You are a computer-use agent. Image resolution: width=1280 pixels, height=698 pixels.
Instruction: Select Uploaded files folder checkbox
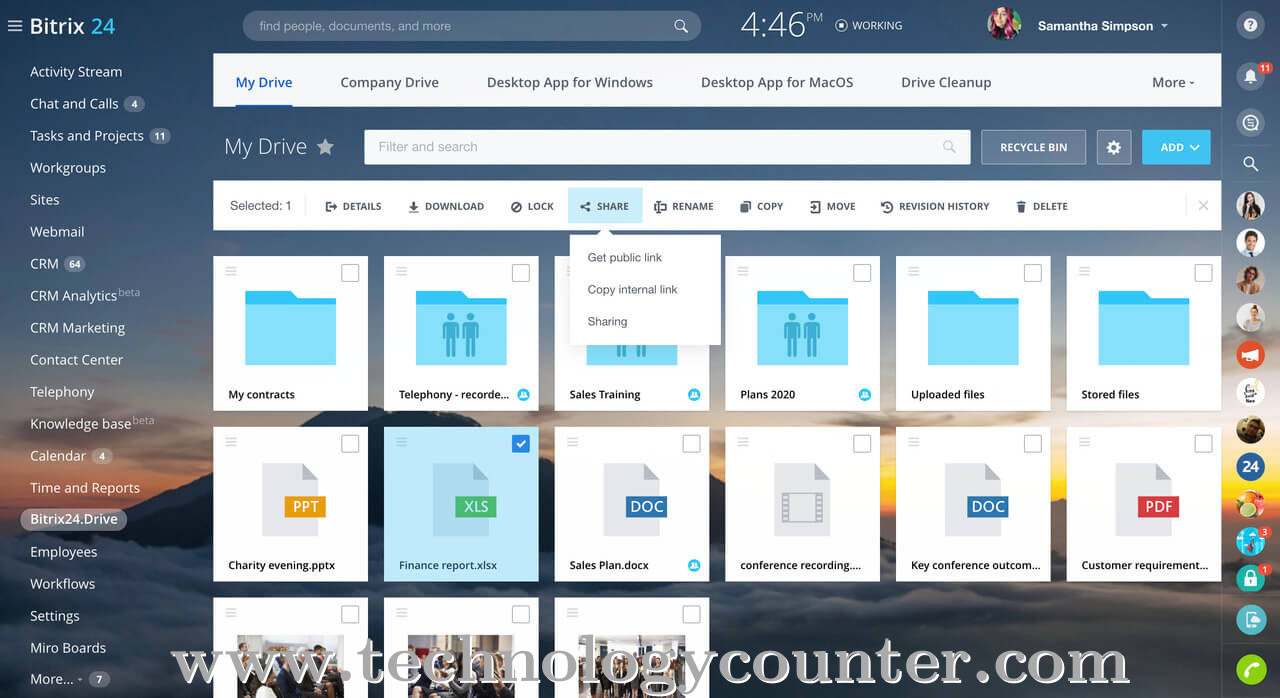(x=1033, y=273)
